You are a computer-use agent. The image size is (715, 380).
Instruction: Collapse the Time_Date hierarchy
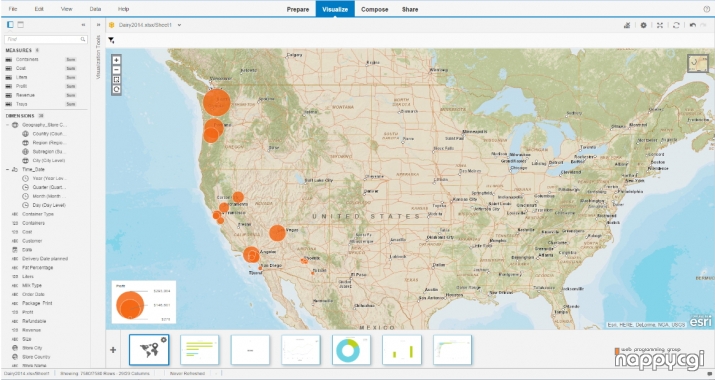8,169
